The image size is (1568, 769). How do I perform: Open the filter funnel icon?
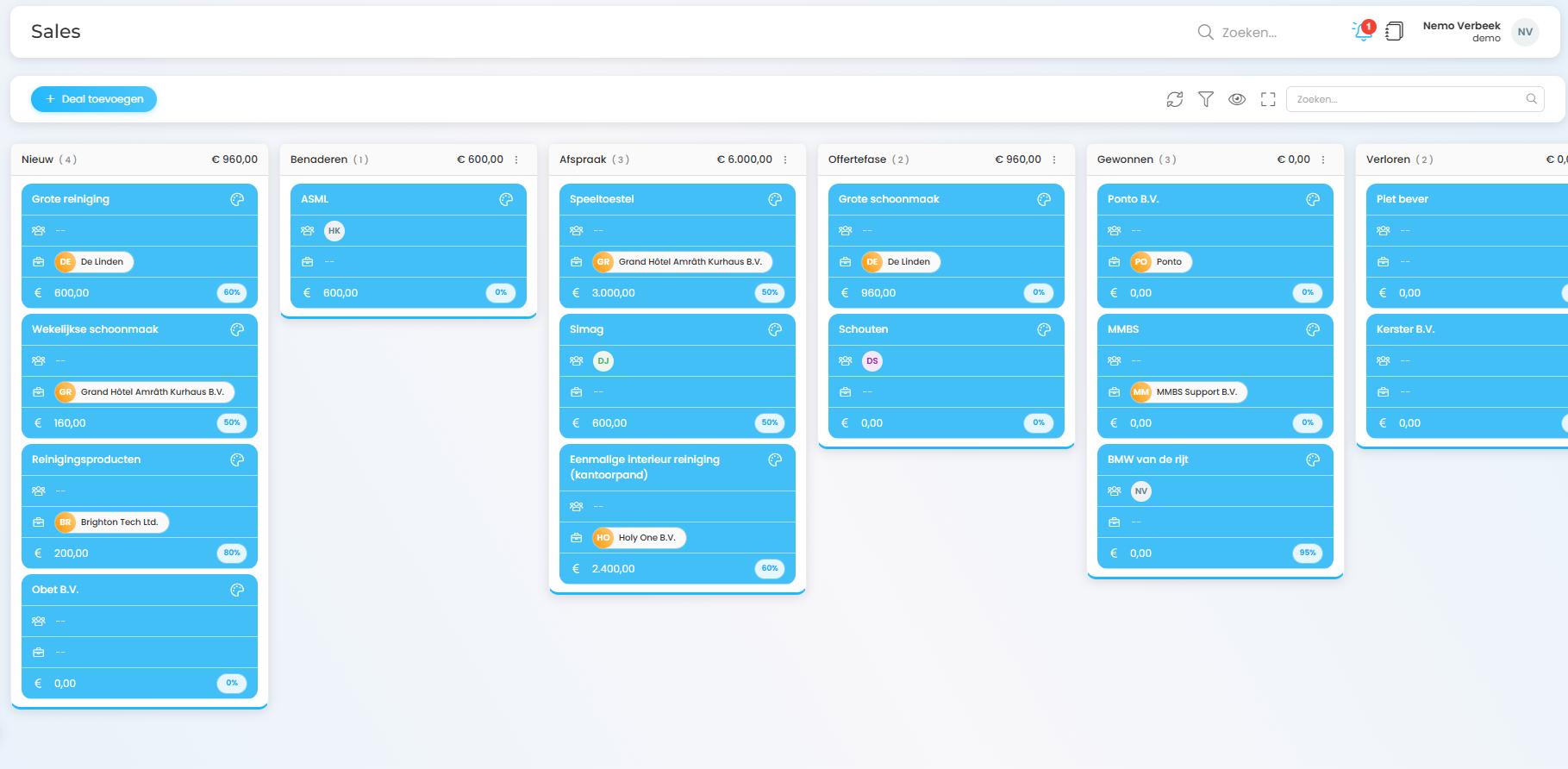[x=1206, y=99]
